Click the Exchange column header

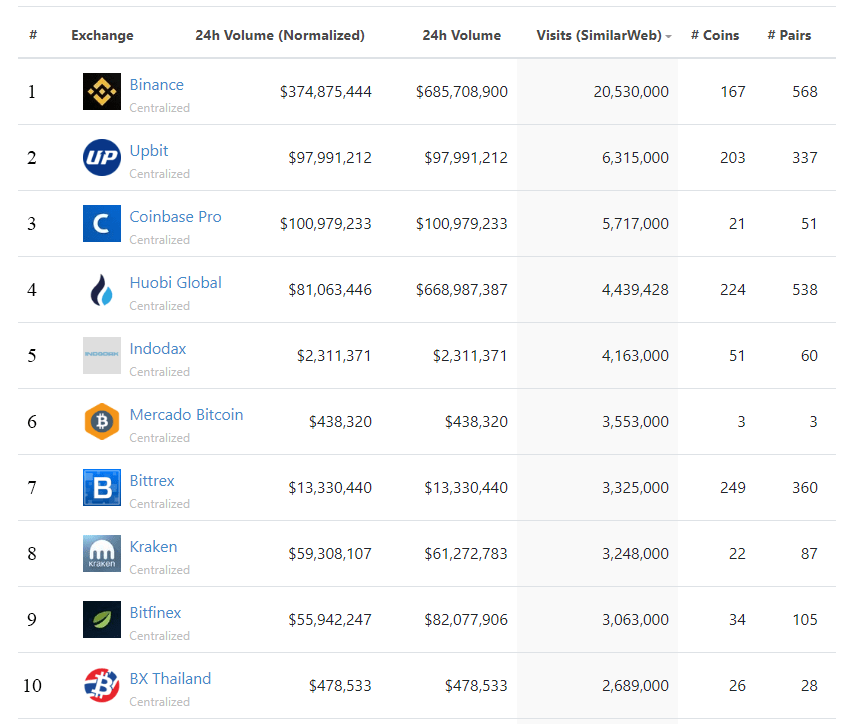pyautogui.click(x=102, y=35)
